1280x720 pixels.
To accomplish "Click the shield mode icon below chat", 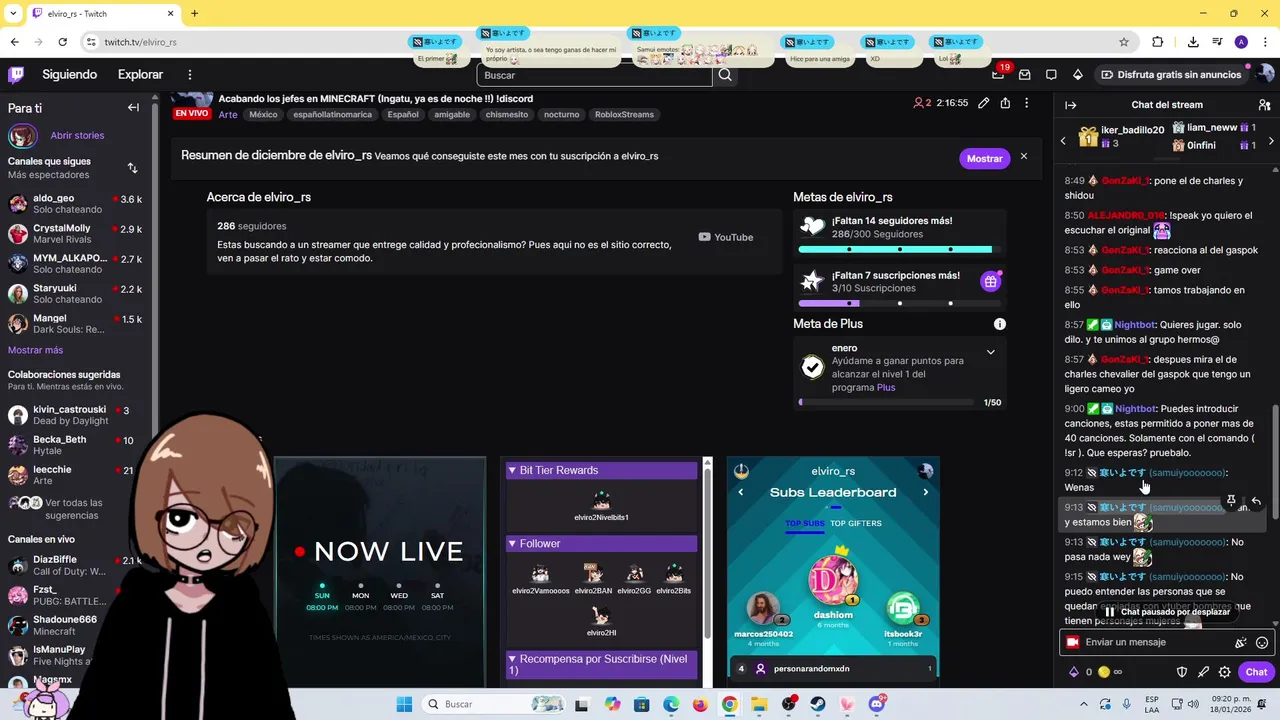I will [x=1182, y=672].
